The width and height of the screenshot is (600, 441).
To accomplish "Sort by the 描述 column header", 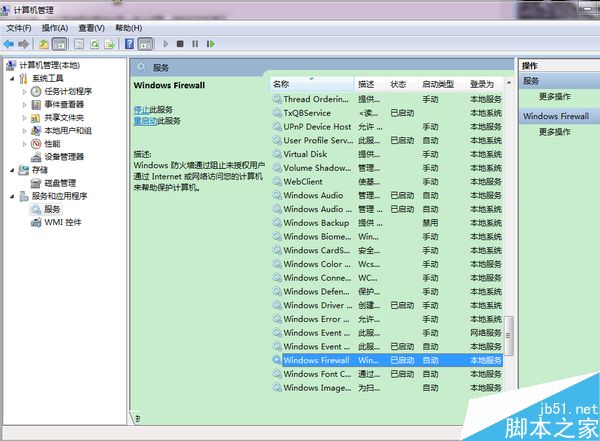I will coord(369,84).
